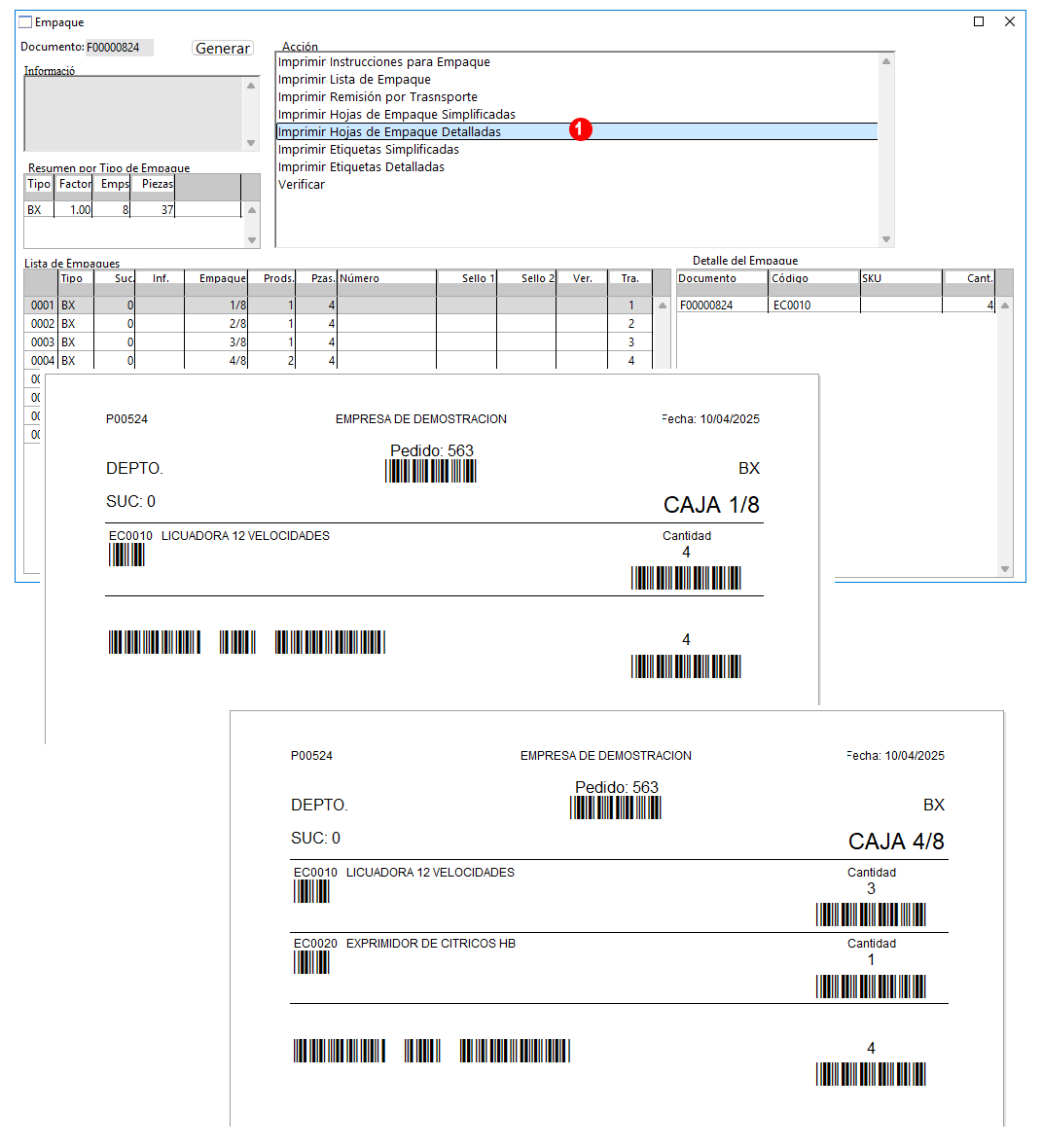Click the Pzas. column header
Viewport: 1042px width, 1148px height.
[x=317, y=278]
